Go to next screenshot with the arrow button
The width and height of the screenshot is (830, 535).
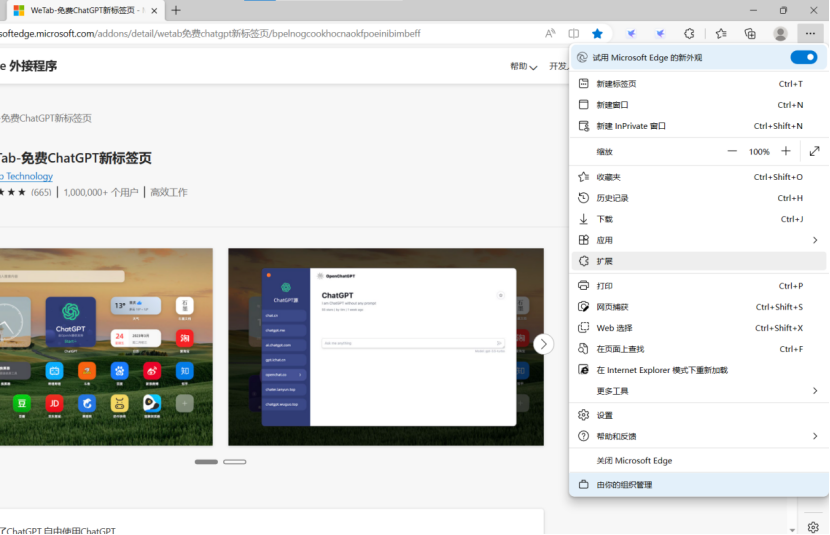coord(543,344)
